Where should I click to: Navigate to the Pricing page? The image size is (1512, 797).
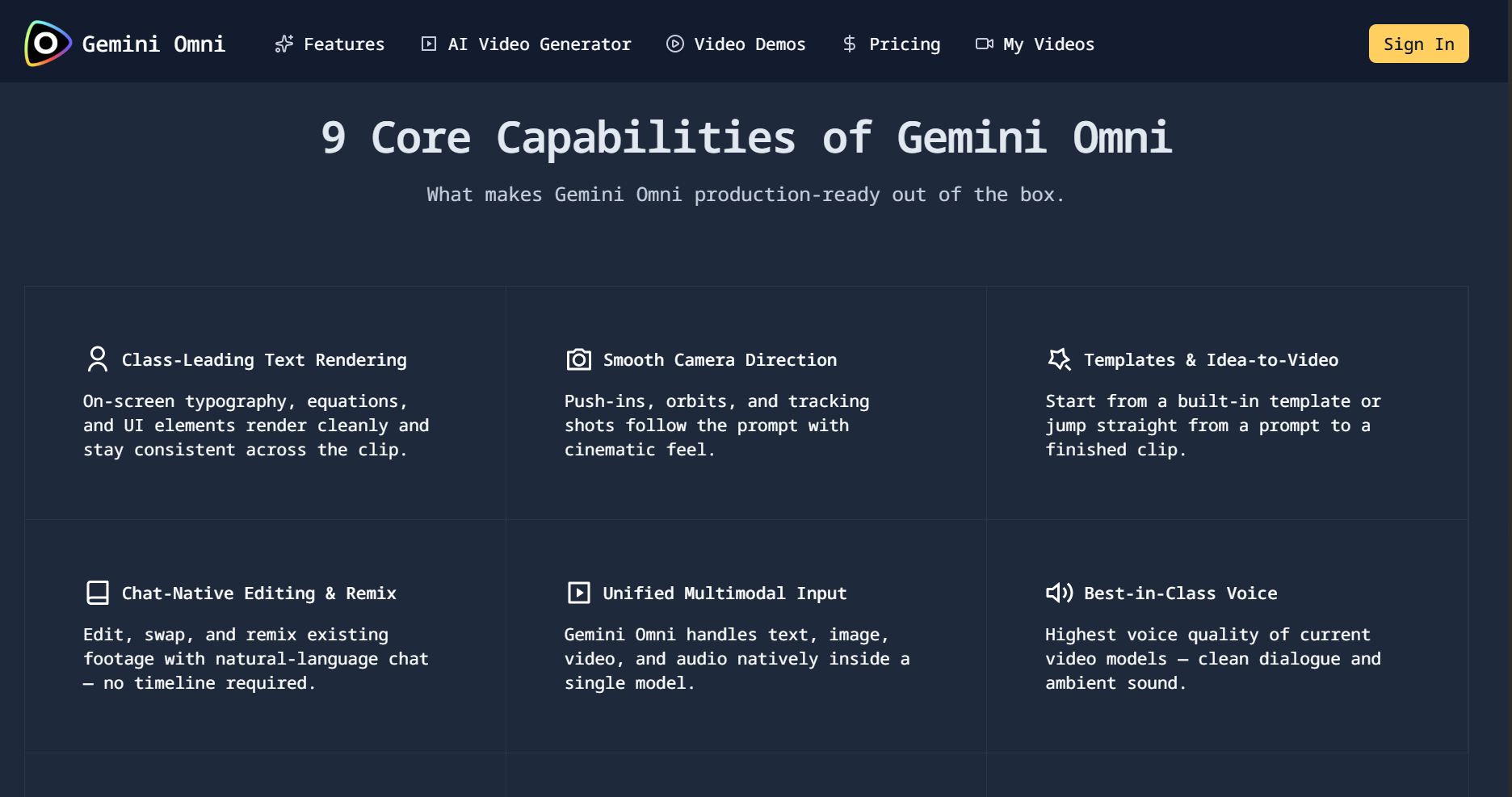891,44
